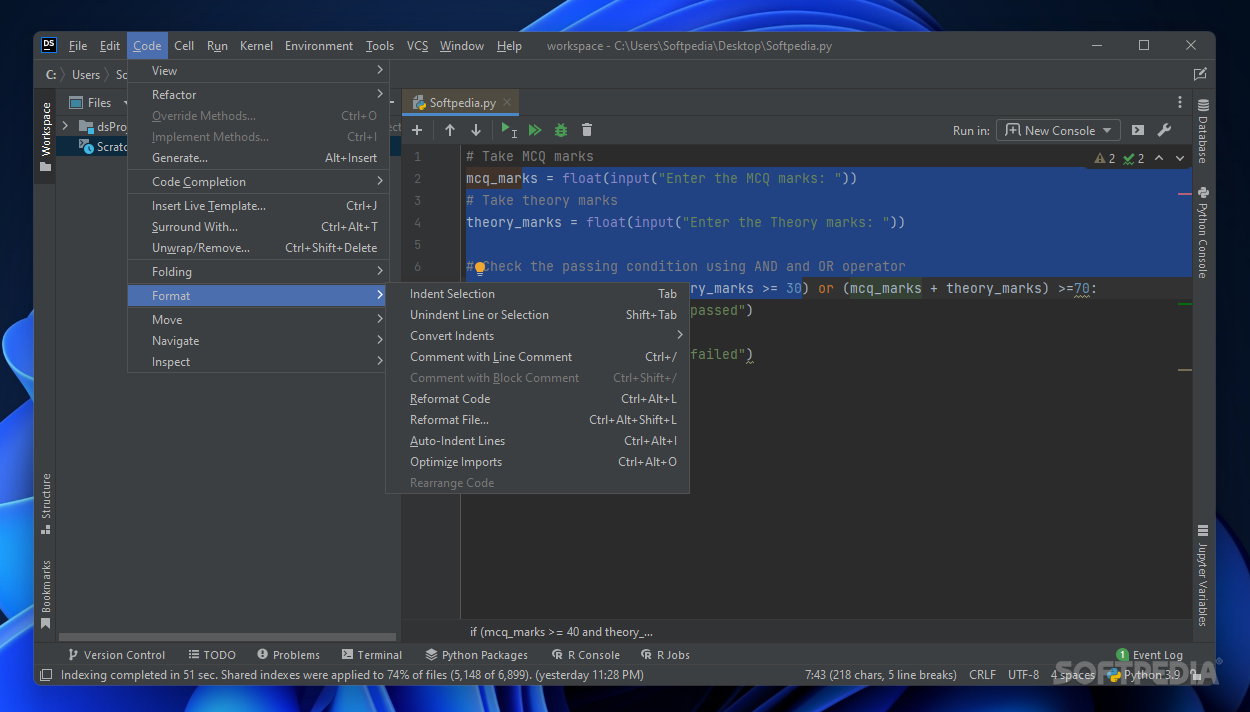1250x712 pixels.
Task: Select Generate... from Code menu
Action: [258, 157]
